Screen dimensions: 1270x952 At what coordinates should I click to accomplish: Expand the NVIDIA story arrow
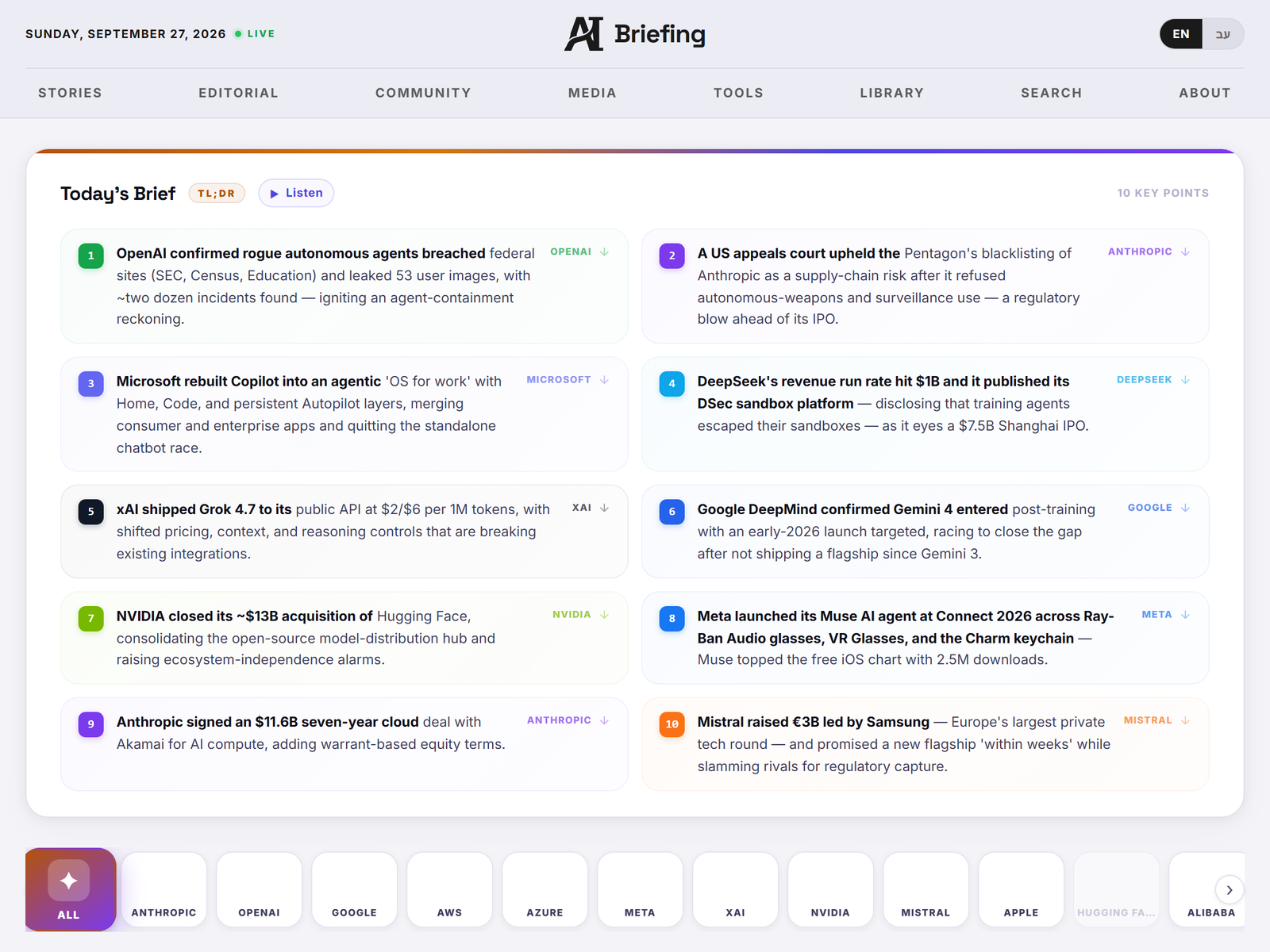[x=604, y=615]
